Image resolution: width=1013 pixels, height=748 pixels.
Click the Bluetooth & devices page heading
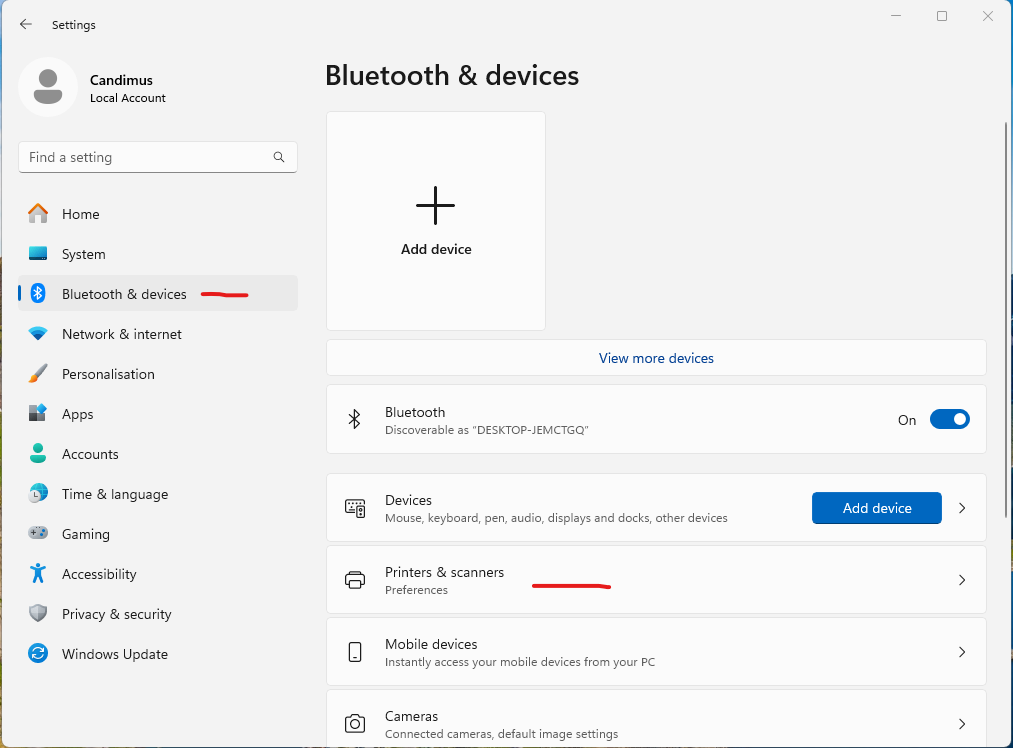point(452,76)
